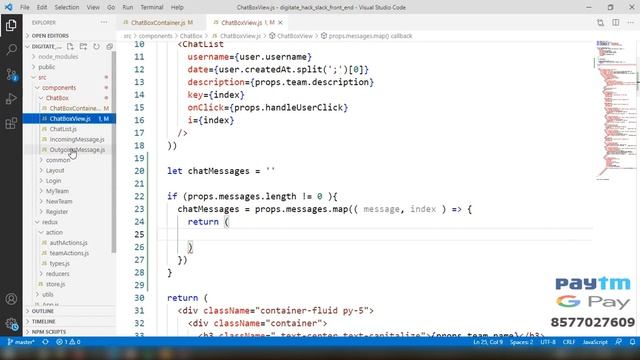This screenshot has height=360, width=640.
Task: Open the Run menu
Action: pyautogui.click(x=128, y=7)
